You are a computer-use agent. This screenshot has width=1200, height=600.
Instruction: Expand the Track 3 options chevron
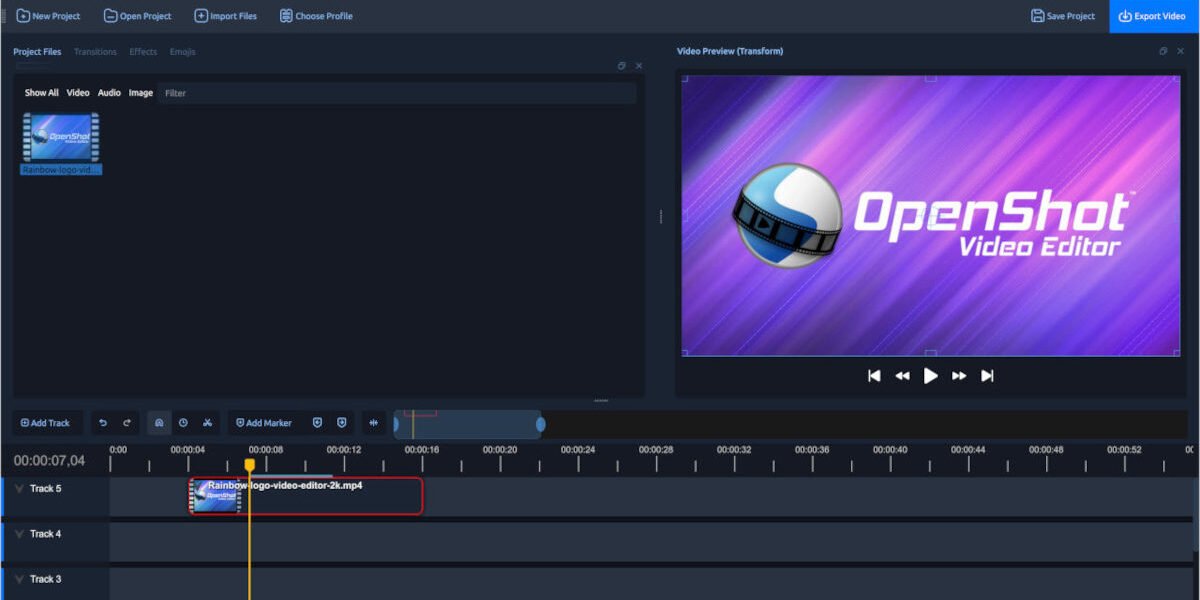point(19,578)
